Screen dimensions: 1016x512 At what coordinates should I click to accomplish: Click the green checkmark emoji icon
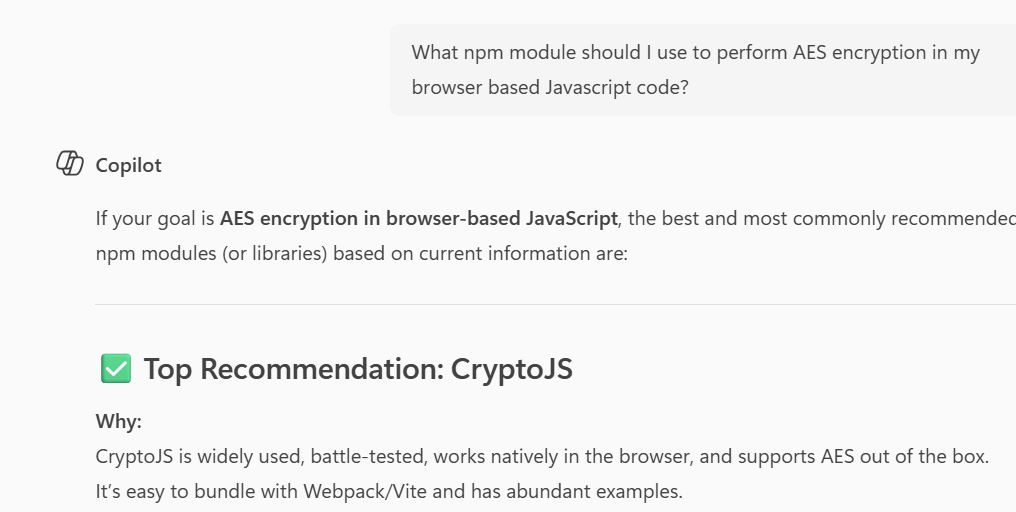point(116,369)
